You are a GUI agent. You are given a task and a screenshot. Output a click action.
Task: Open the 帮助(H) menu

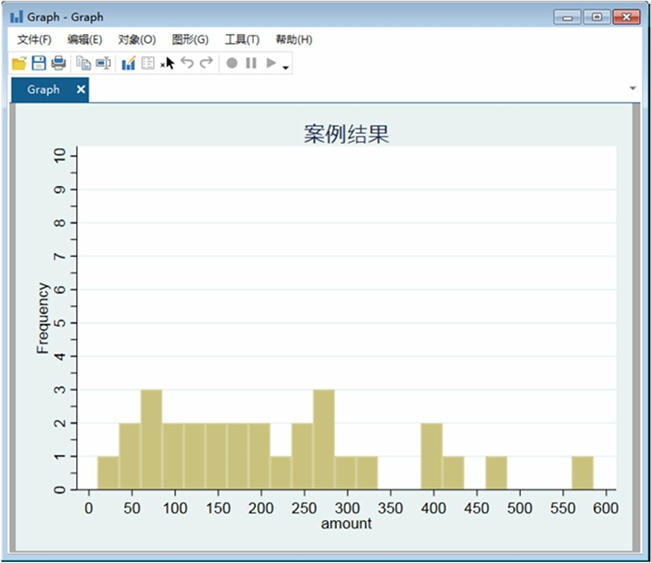(x=294, y=40)
